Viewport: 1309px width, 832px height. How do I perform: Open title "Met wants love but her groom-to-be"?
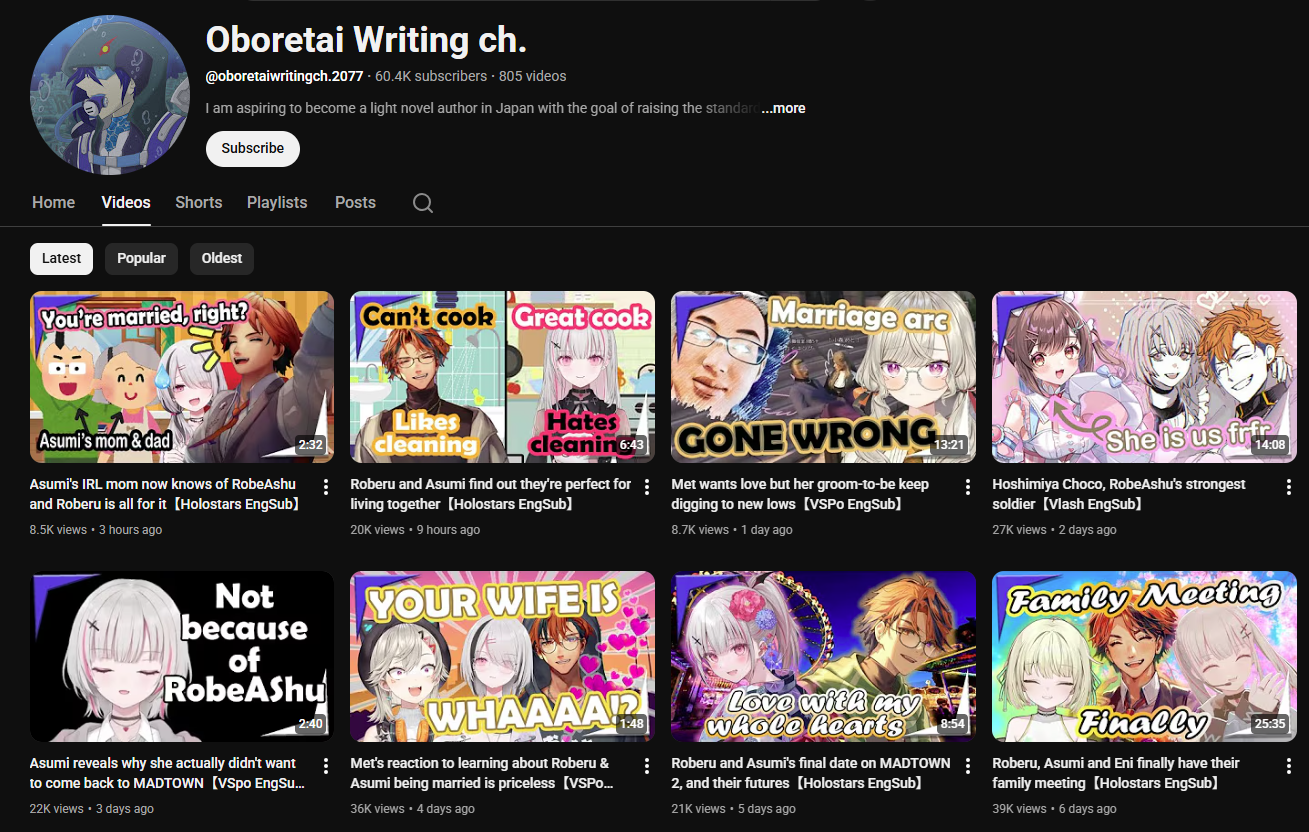(800, 494)
